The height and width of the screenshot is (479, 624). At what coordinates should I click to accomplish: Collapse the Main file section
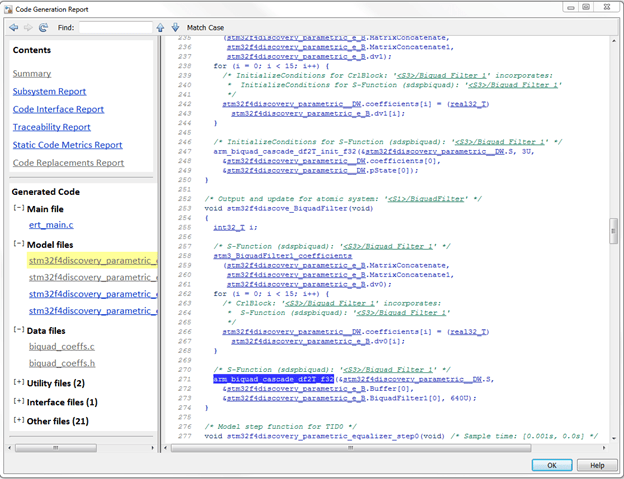(19, 208)
